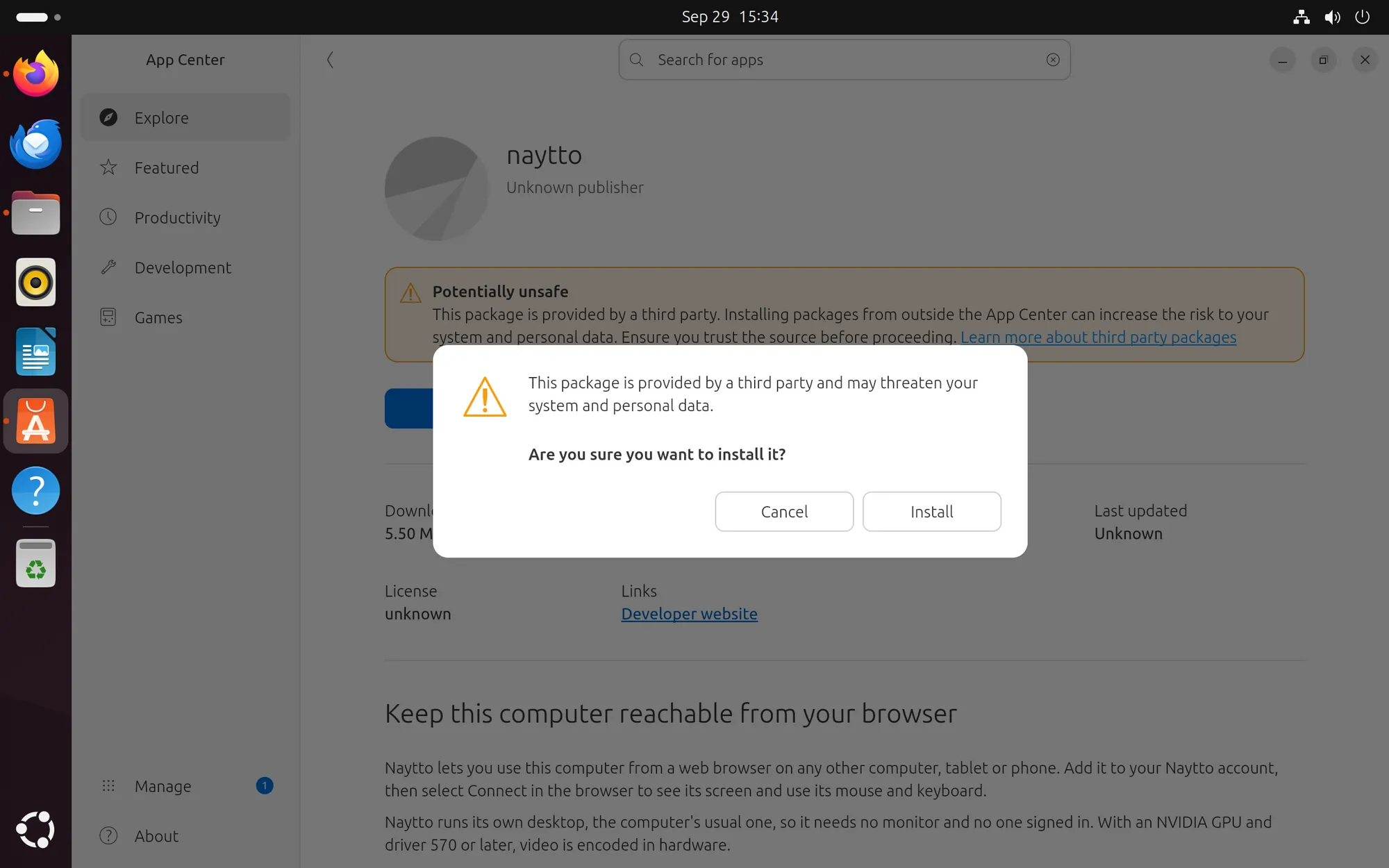Viewport: 1389px width, 868px height.
Task: Click the Potentially unsafe heading
Action: tap(500, 292)
